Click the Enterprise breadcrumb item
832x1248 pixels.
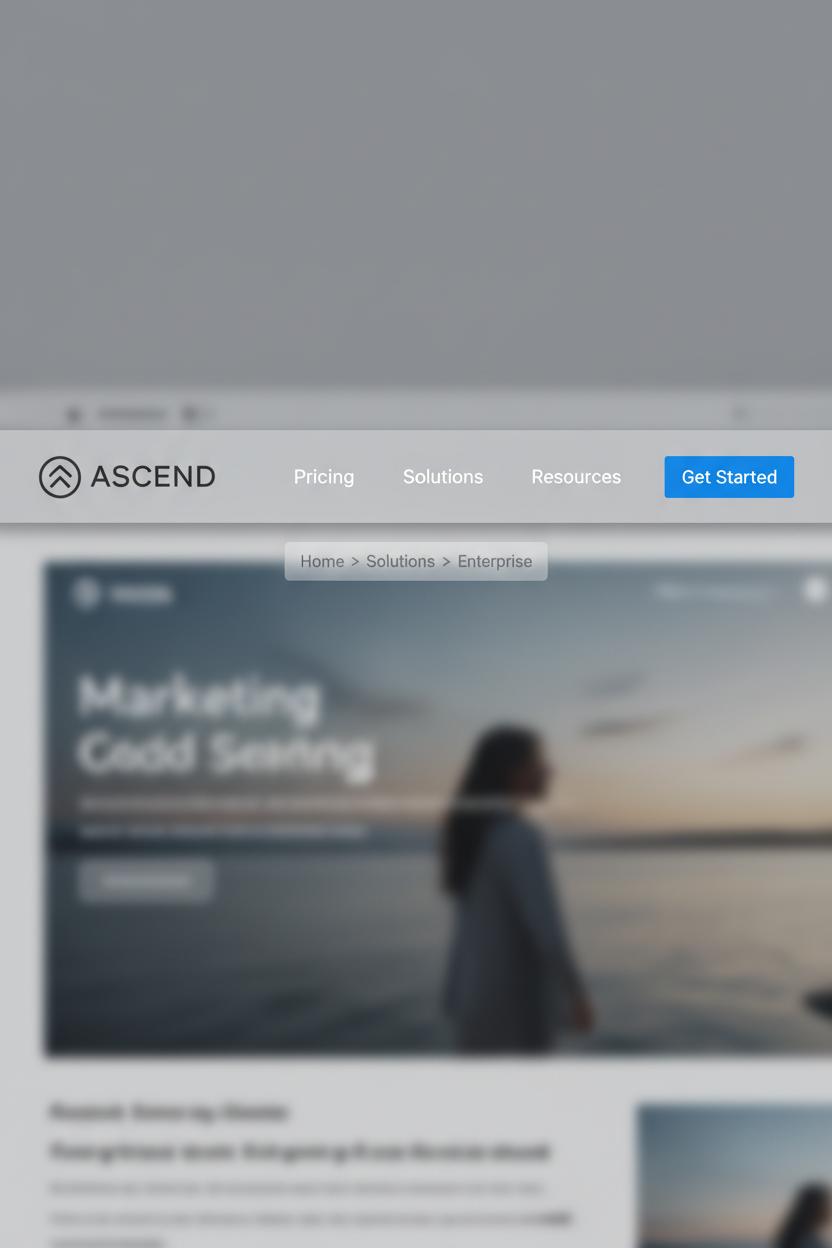tap(495, 562)
